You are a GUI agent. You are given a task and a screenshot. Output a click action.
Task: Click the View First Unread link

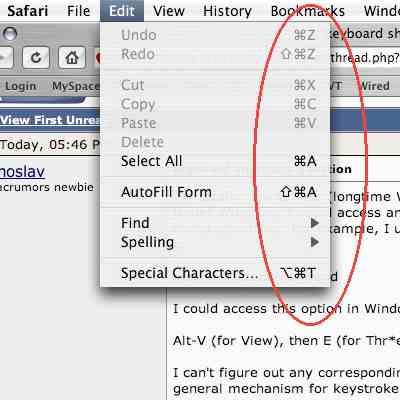pyautogui.click(x=50, y=120)
